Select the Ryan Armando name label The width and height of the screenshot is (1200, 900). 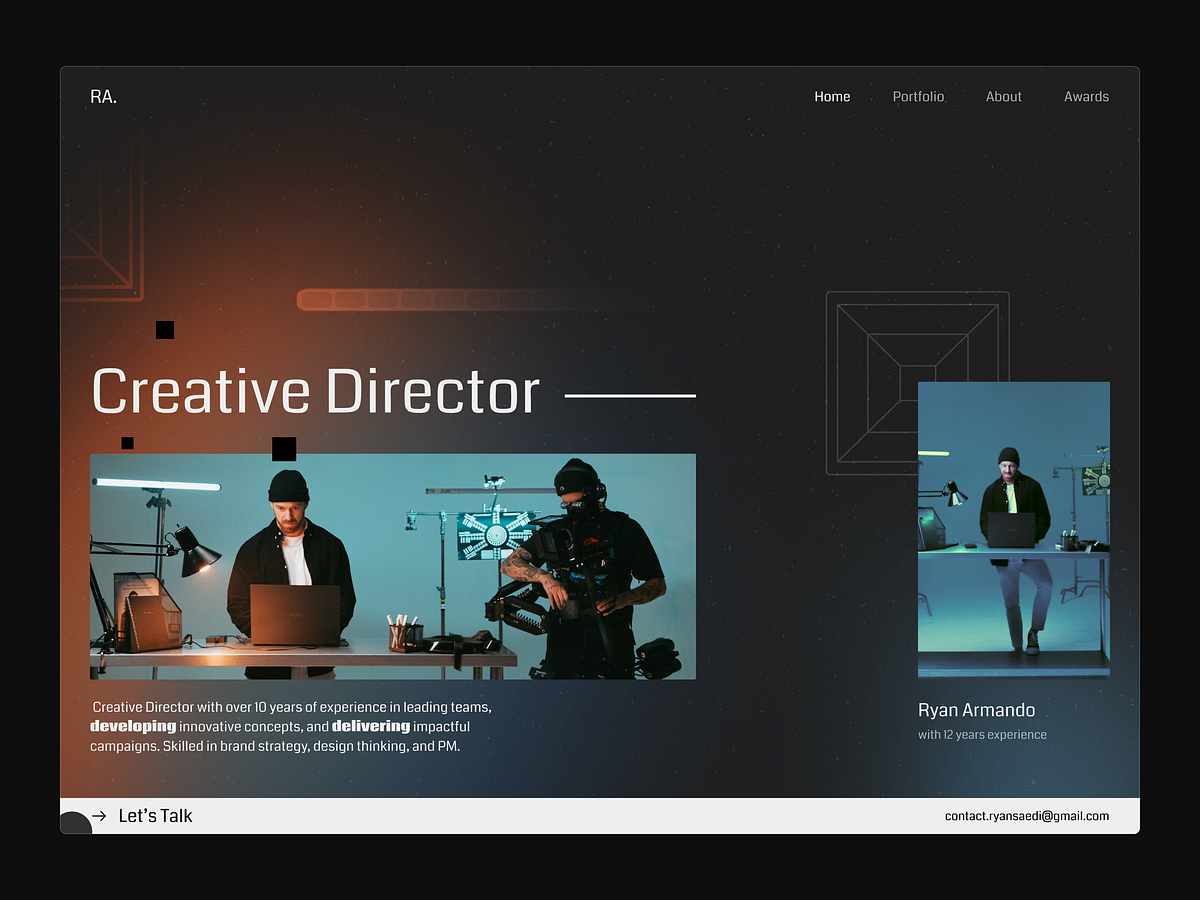coord(976,710)
